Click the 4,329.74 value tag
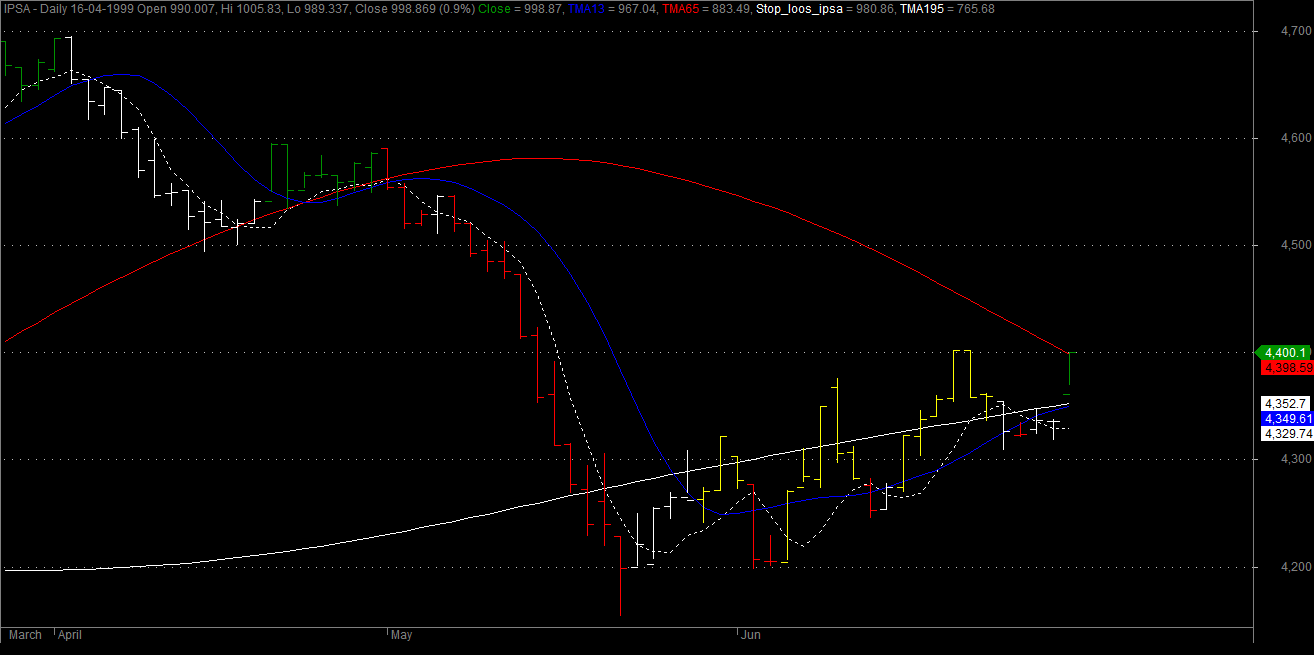 (1287, 433)
